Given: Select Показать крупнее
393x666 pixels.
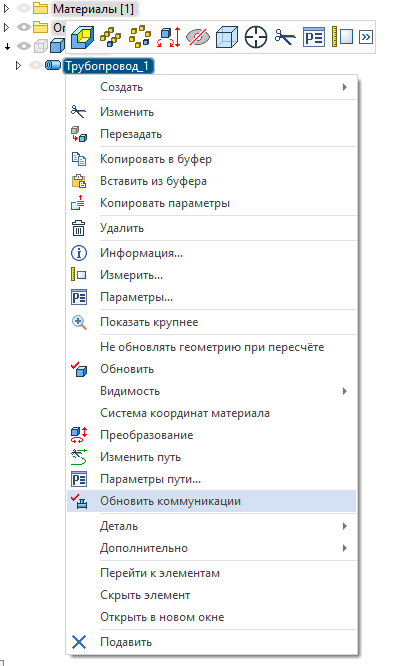Looking at the screenshot, I should click(212, 322).
